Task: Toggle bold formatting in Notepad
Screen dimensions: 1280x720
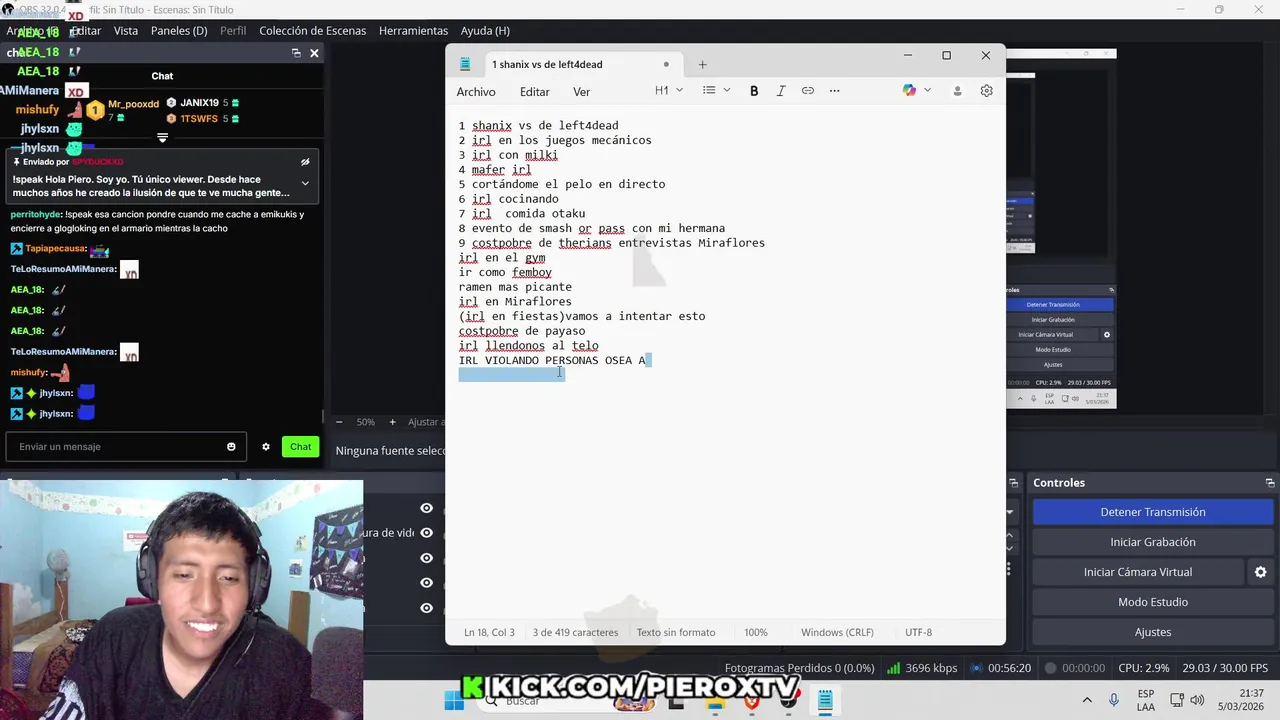Action: 754,91
